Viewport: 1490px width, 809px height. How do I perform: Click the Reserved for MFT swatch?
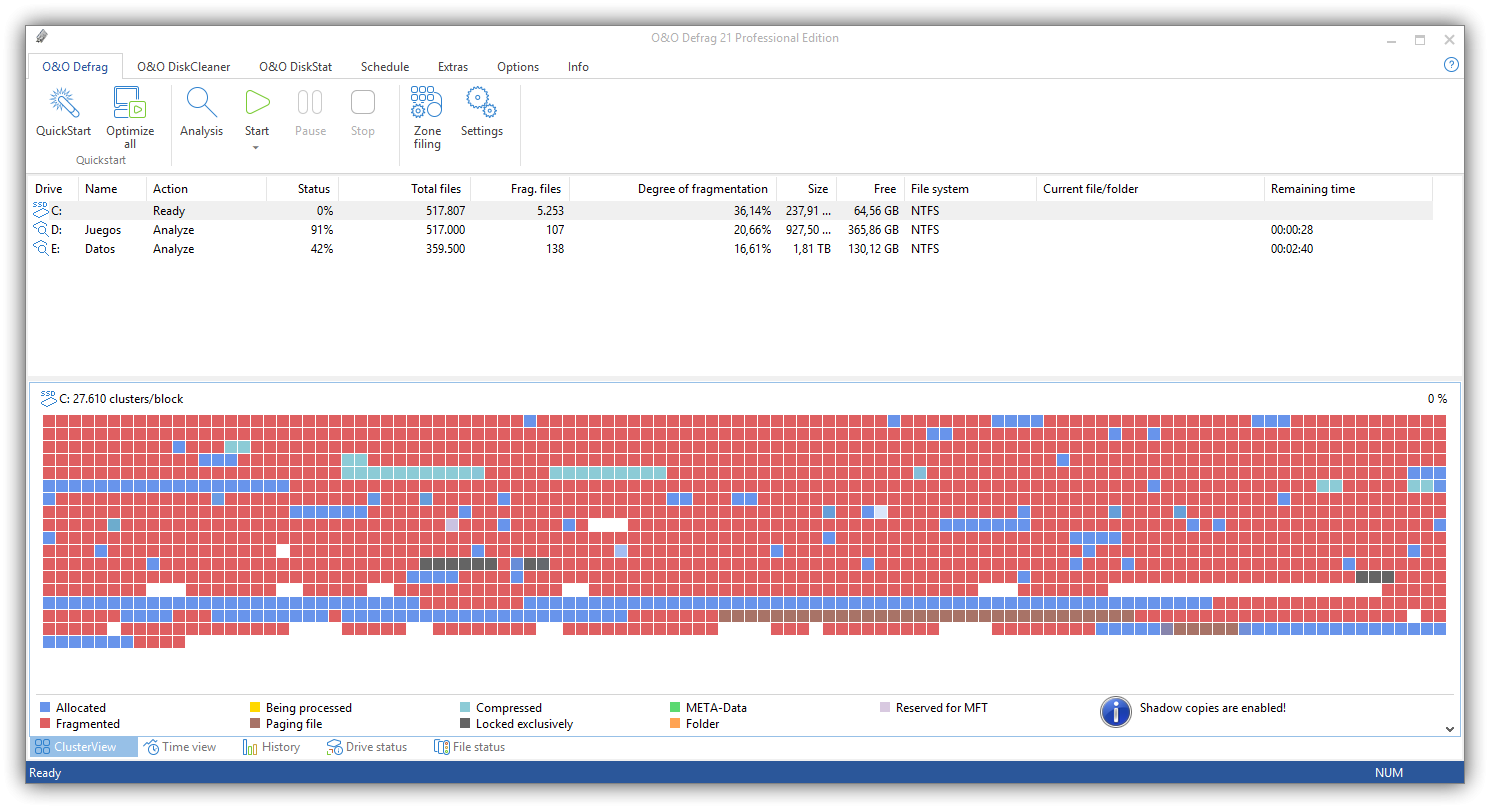pyautogui.click(x=885, y=708)
